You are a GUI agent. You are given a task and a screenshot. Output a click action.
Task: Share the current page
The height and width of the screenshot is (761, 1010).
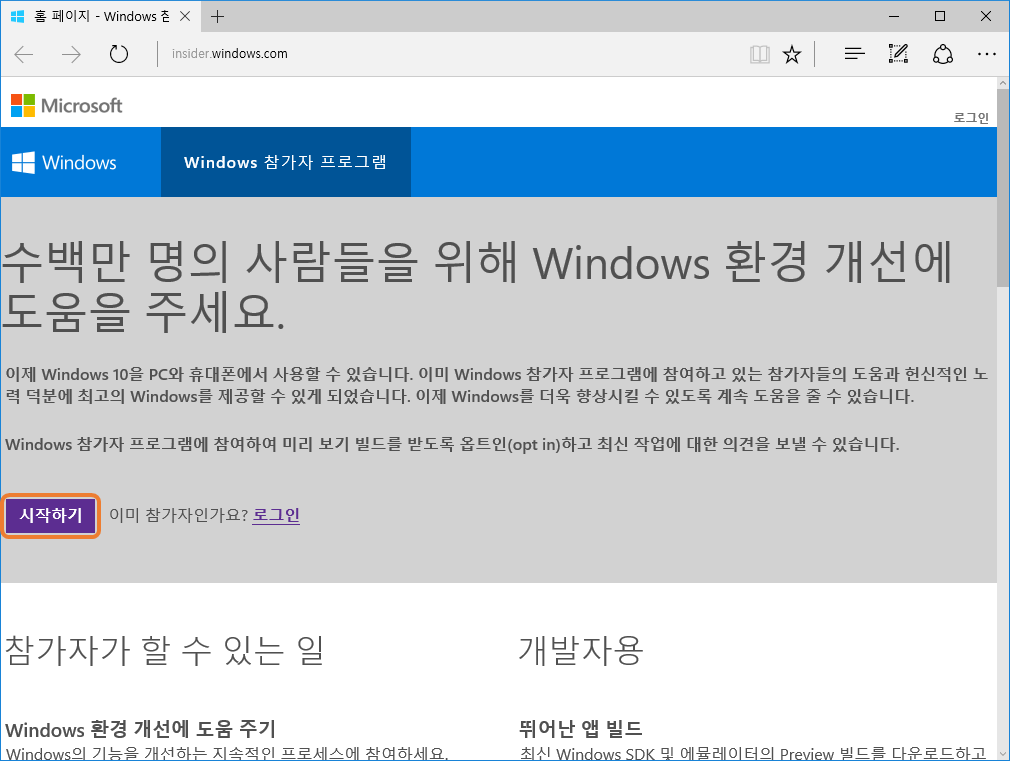(x=943, y=54)
